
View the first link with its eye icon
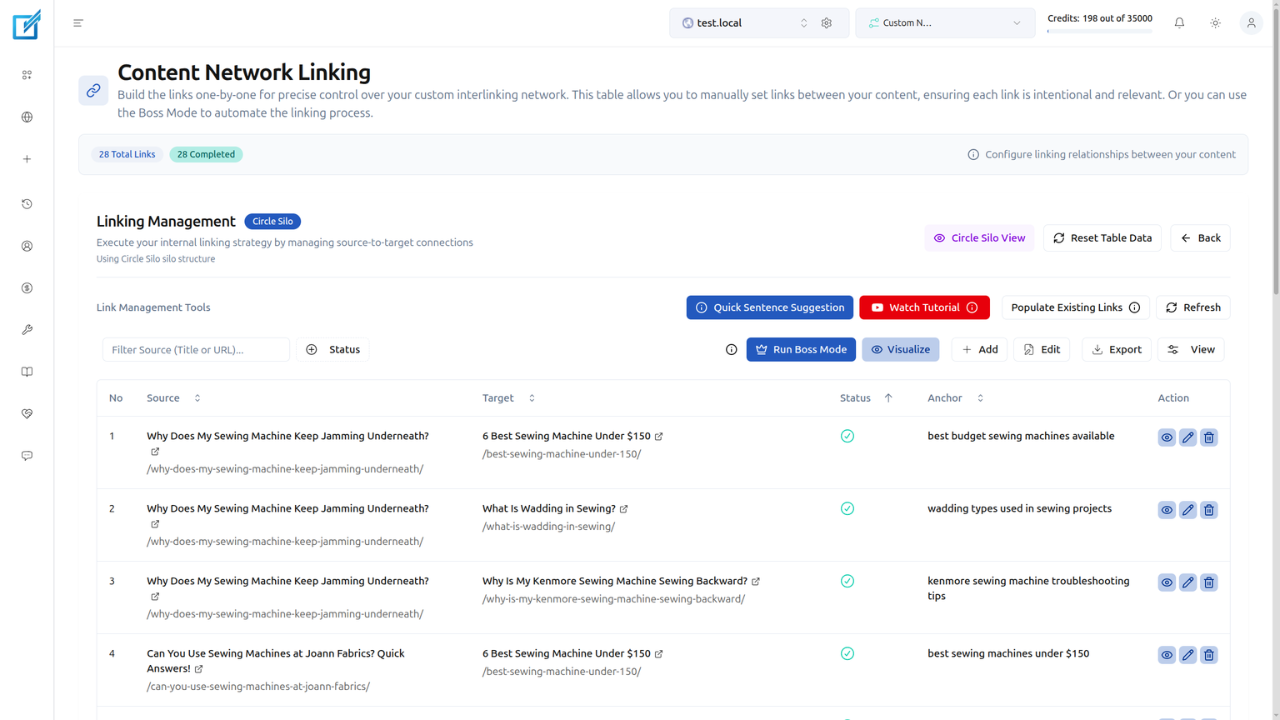pos(1166,437)
